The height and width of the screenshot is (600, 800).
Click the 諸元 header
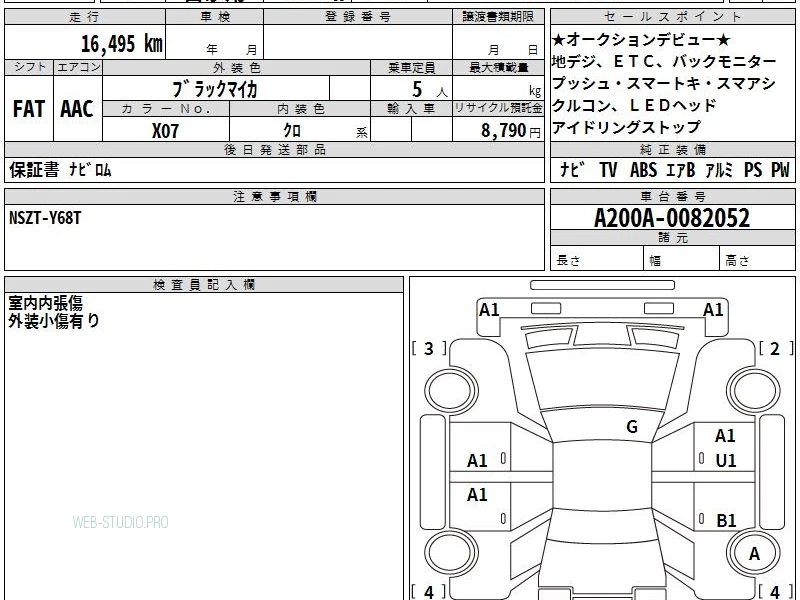click(672, 238)
